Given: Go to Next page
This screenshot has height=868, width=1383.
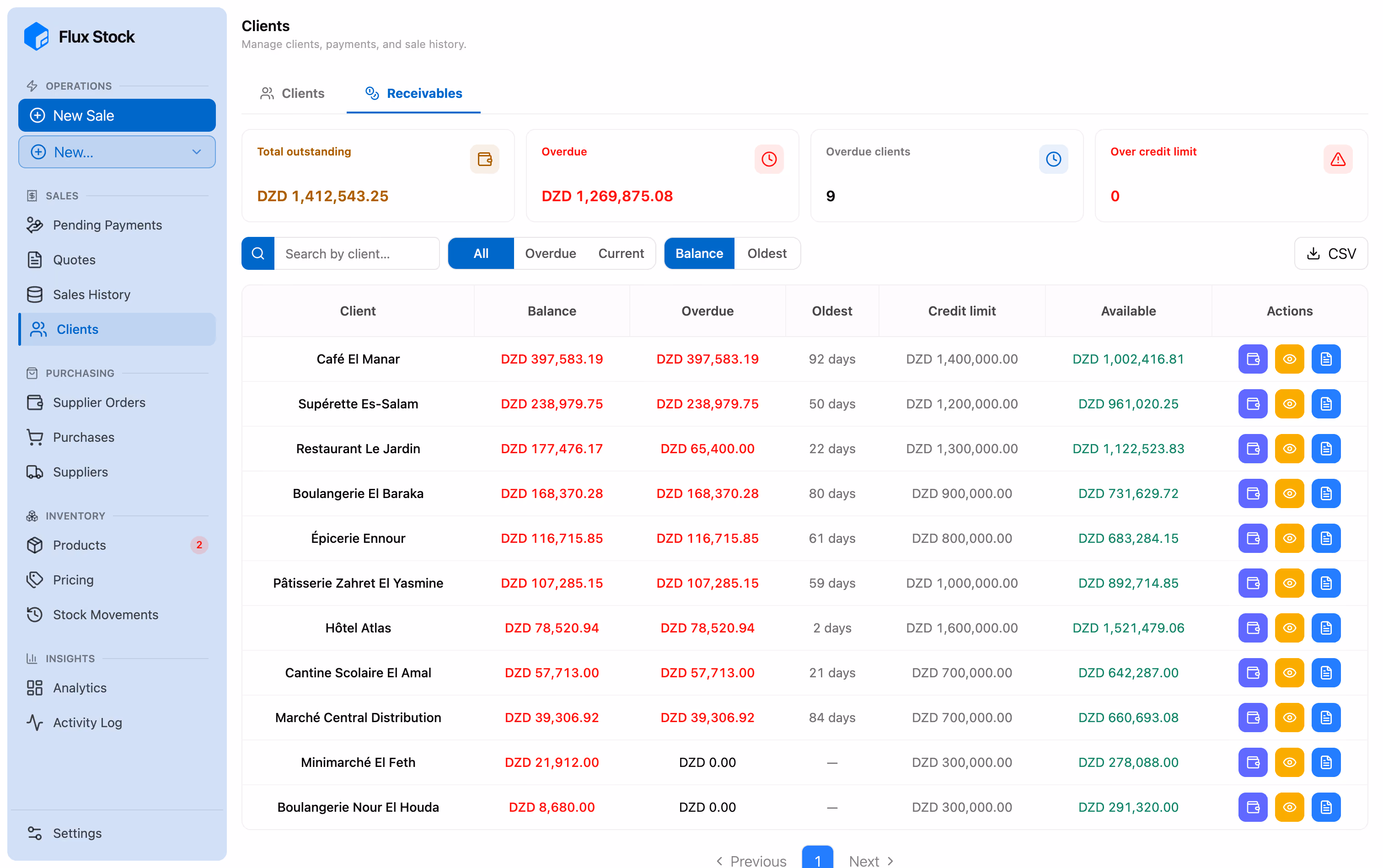Looking at the screenshot, I should pyautogui.click(x=871, y=861).
